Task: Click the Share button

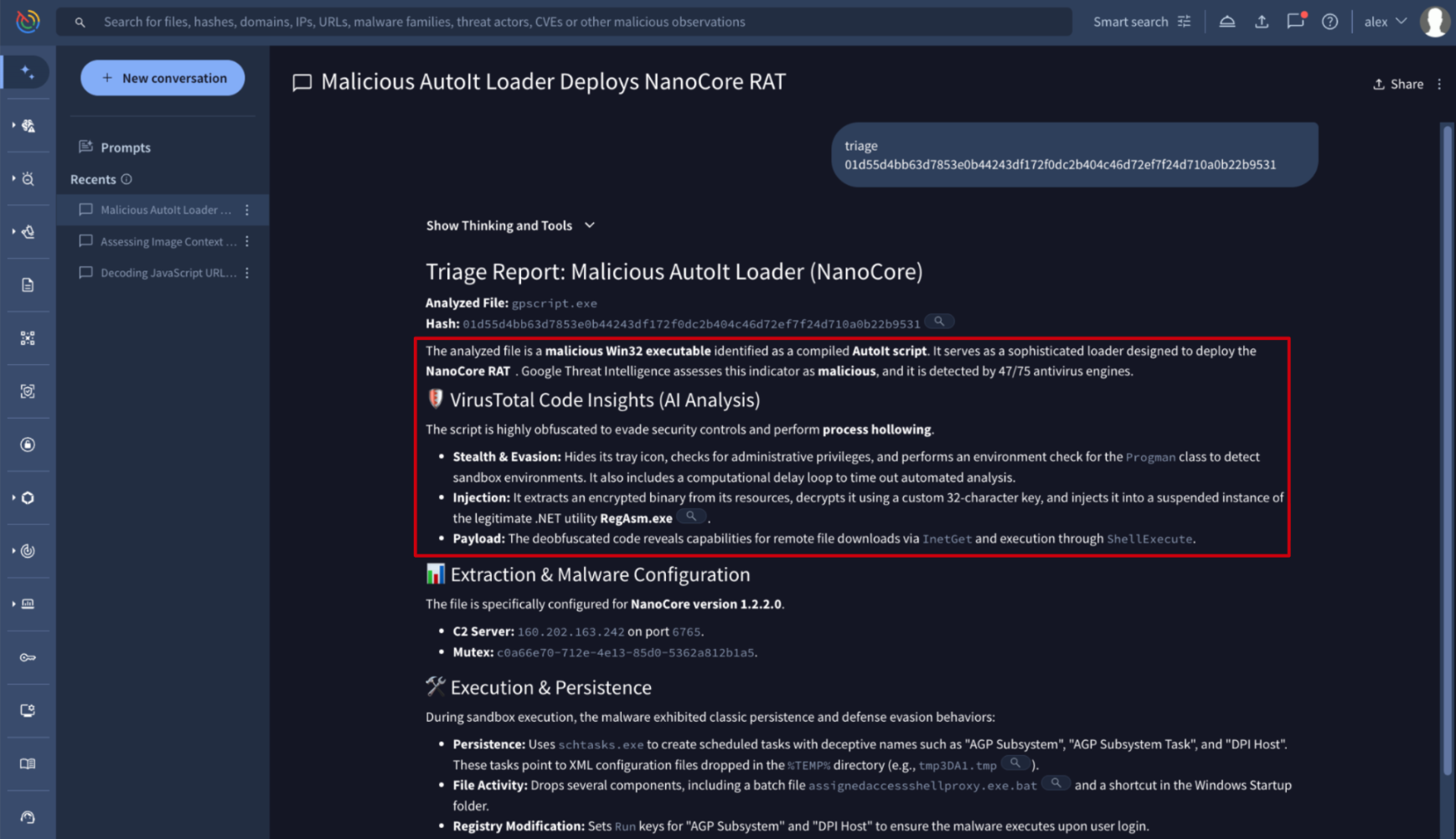Action: pos(1398,84)
